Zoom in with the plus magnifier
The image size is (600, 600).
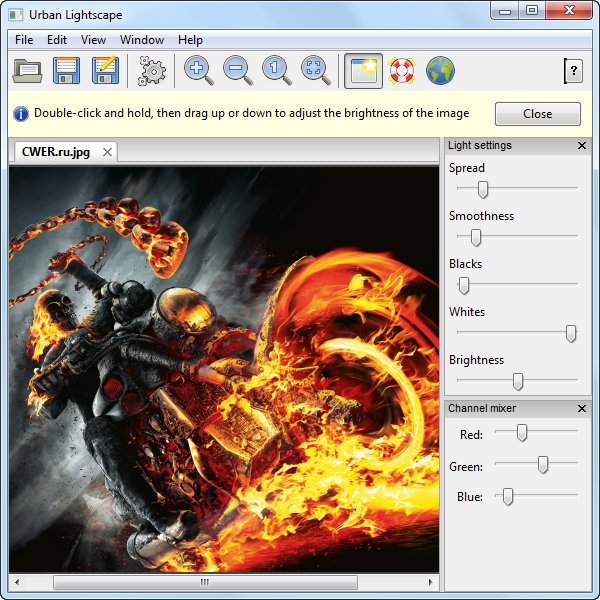(x=198, y=71)
